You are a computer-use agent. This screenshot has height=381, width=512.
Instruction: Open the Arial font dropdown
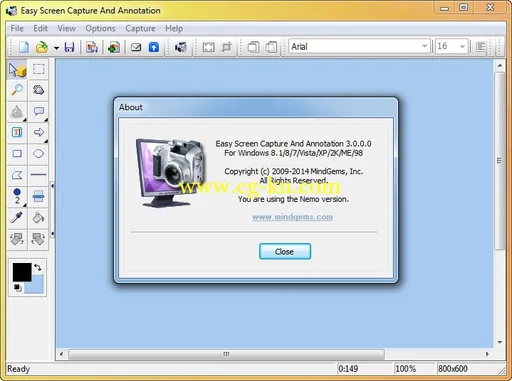[424, 46]
